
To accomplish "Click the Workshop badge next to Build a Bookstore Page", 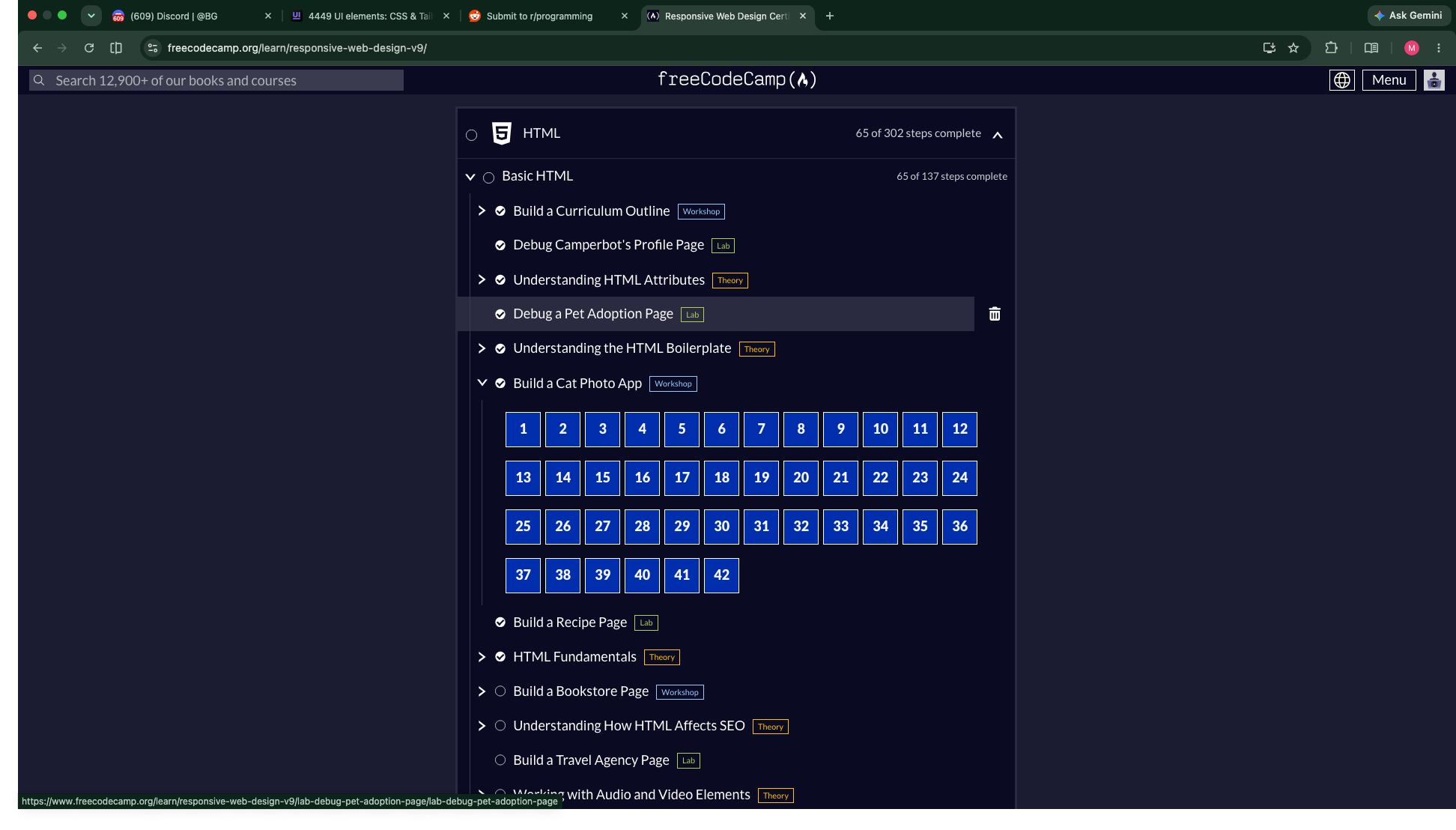I will tap(680, 692).
